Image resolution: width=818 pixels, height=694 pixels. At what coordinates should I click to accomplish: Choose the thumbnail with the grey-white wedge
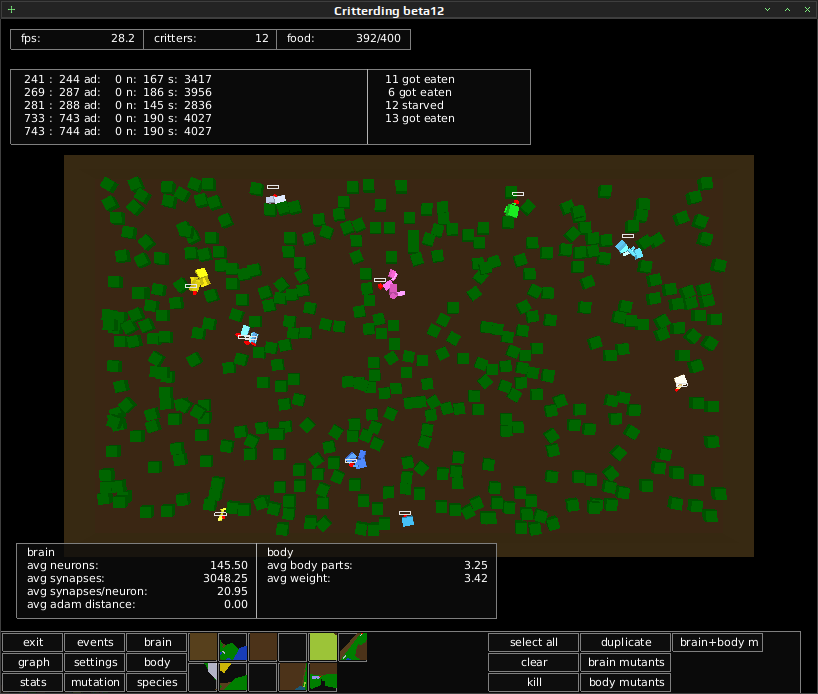(202, 677)
